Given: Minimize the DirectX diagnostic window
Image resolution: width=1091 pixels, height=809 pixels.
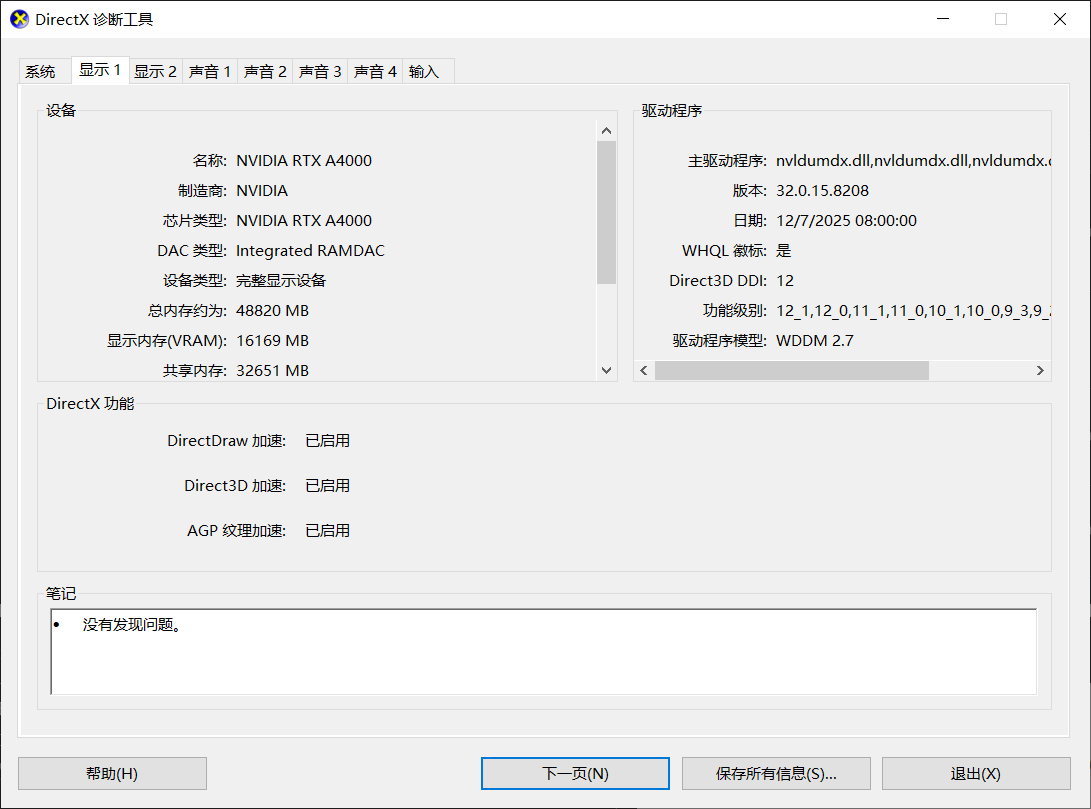Looking at the screenshot, I should (942, 19).
